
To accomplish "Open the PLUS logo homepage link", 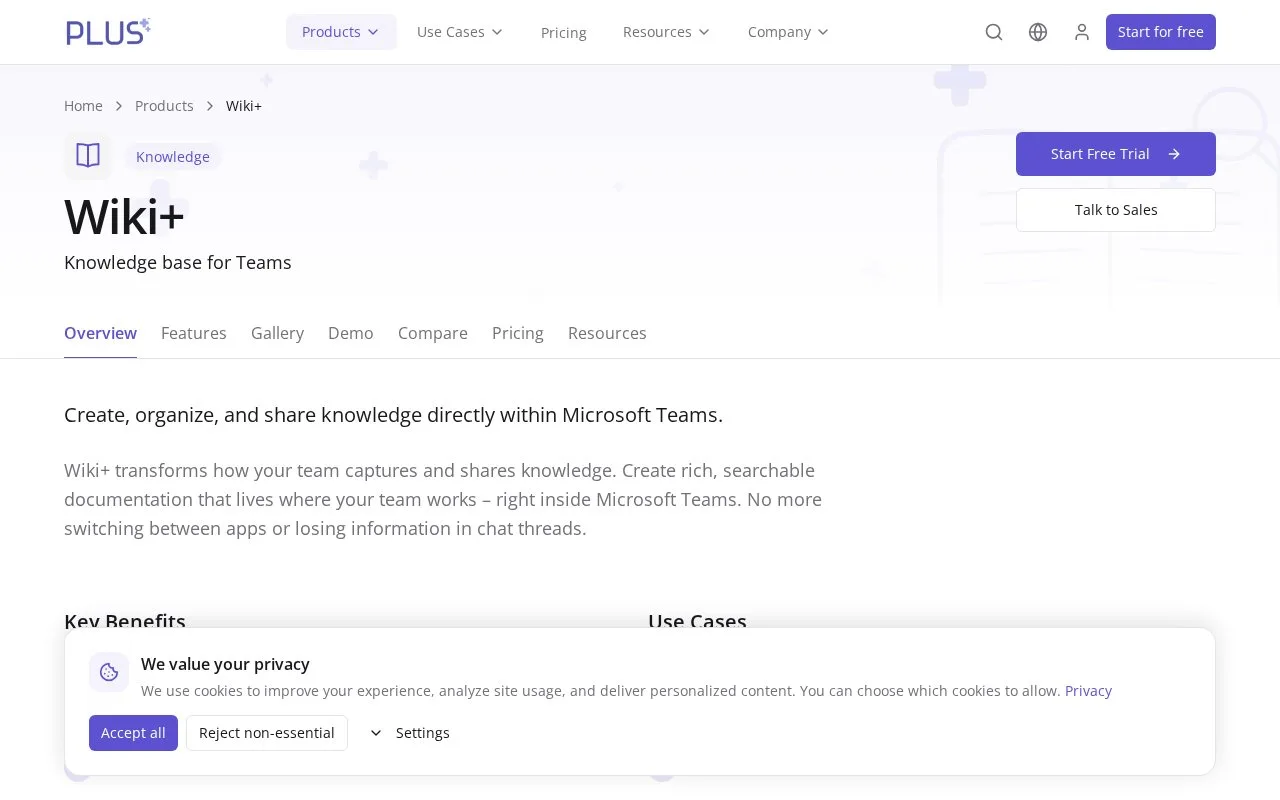I will [108, 32].
